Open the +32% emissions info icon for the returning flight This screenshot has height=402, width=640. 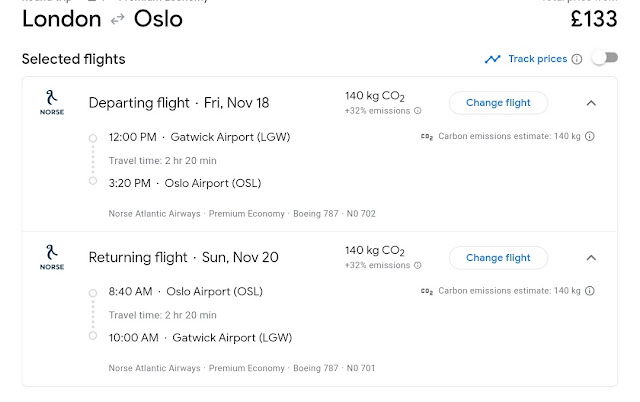tap(418, 265)
